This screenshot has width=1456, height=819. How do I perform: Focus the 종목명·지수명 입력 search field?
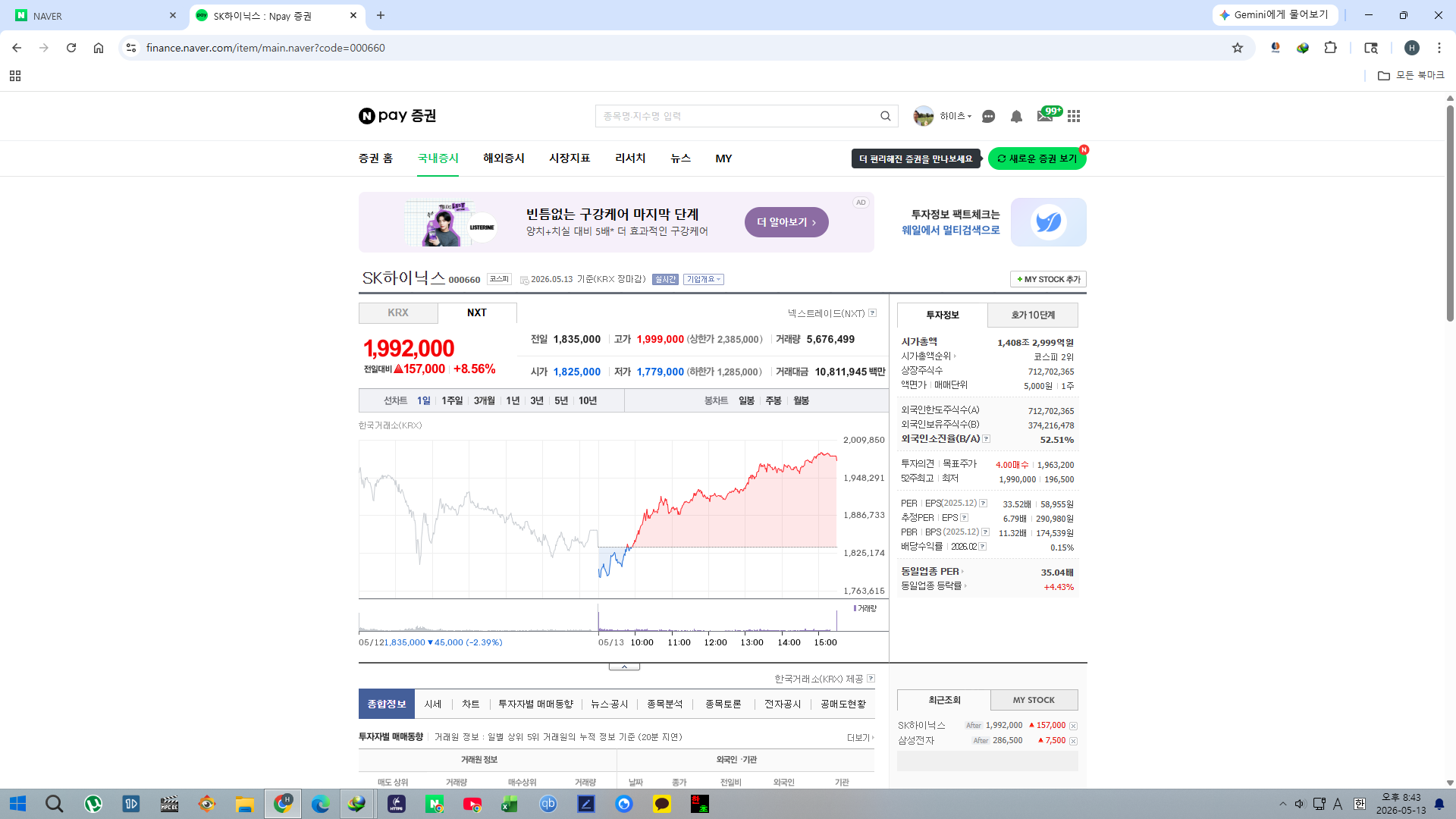[x=736, y=116]
